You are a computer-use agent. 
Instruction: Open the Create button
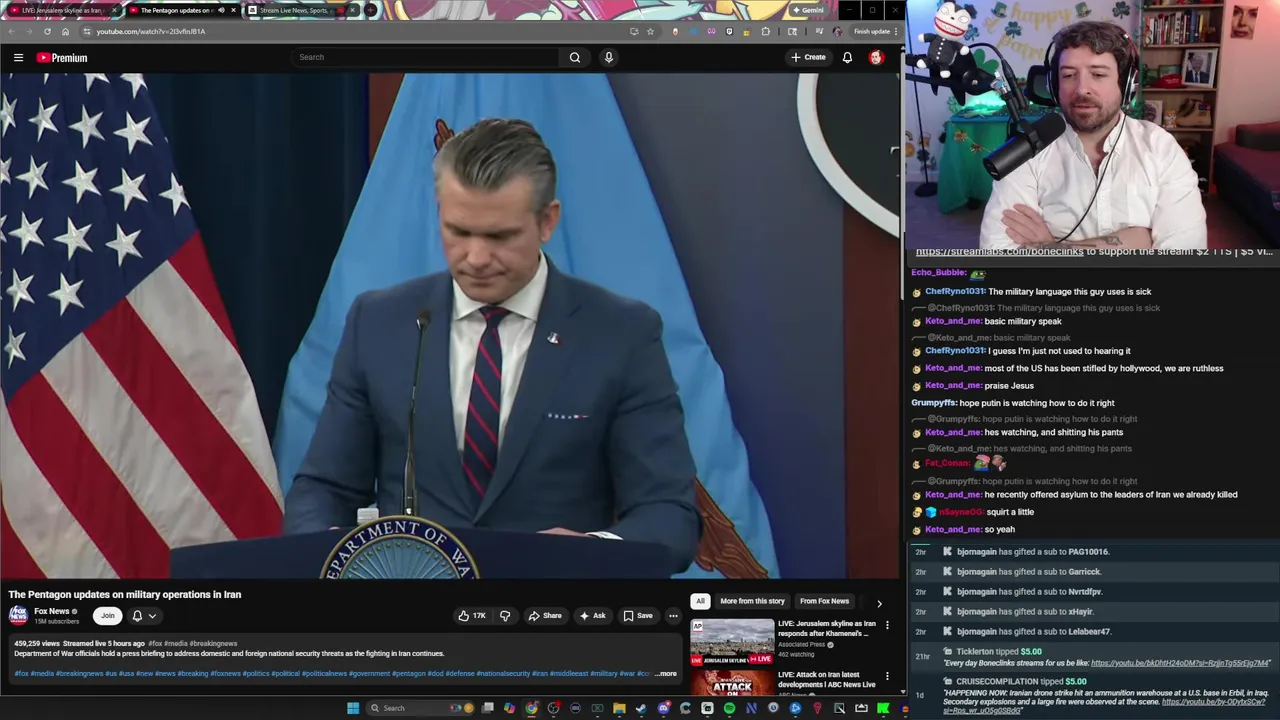(x=808, y=57)
